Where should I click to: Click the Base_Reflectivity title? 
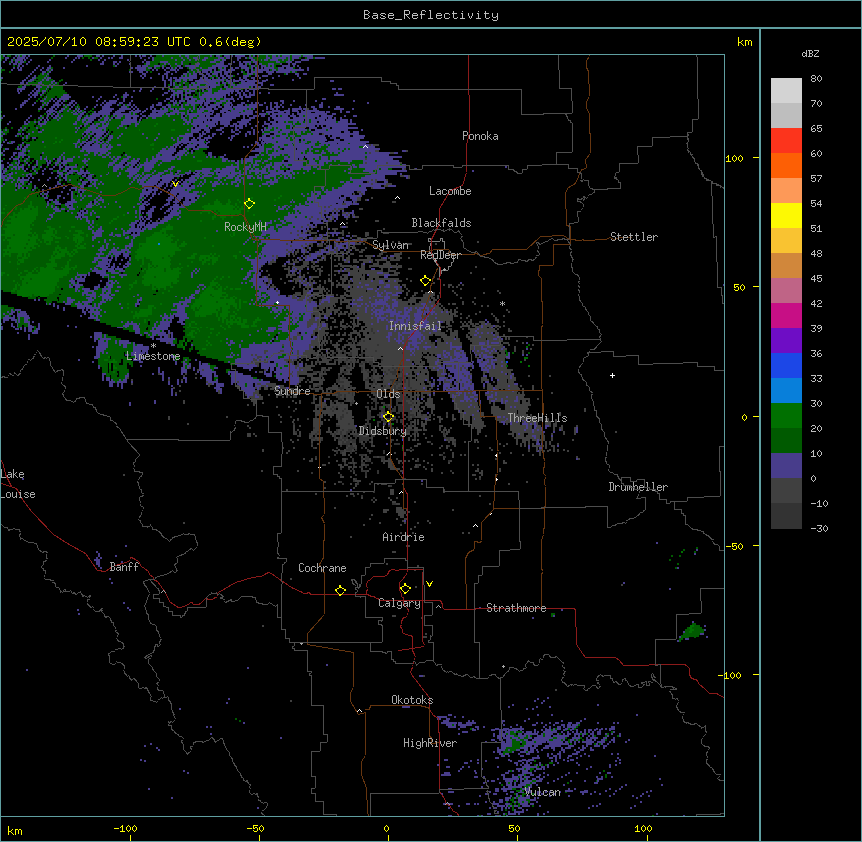pyautogui.click(x=431, y=15)
